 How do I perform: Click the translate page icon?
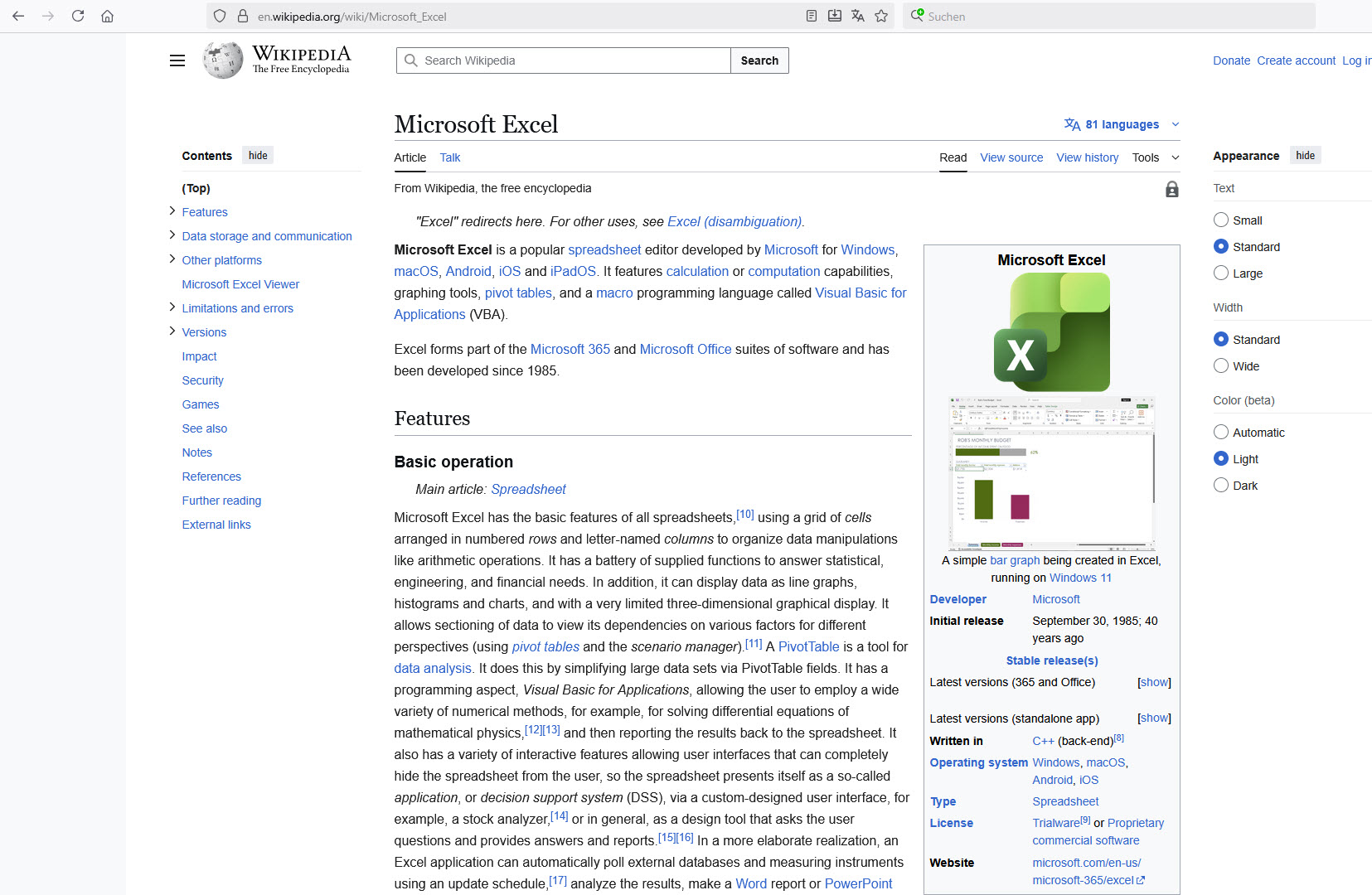[x=858, y=16]
